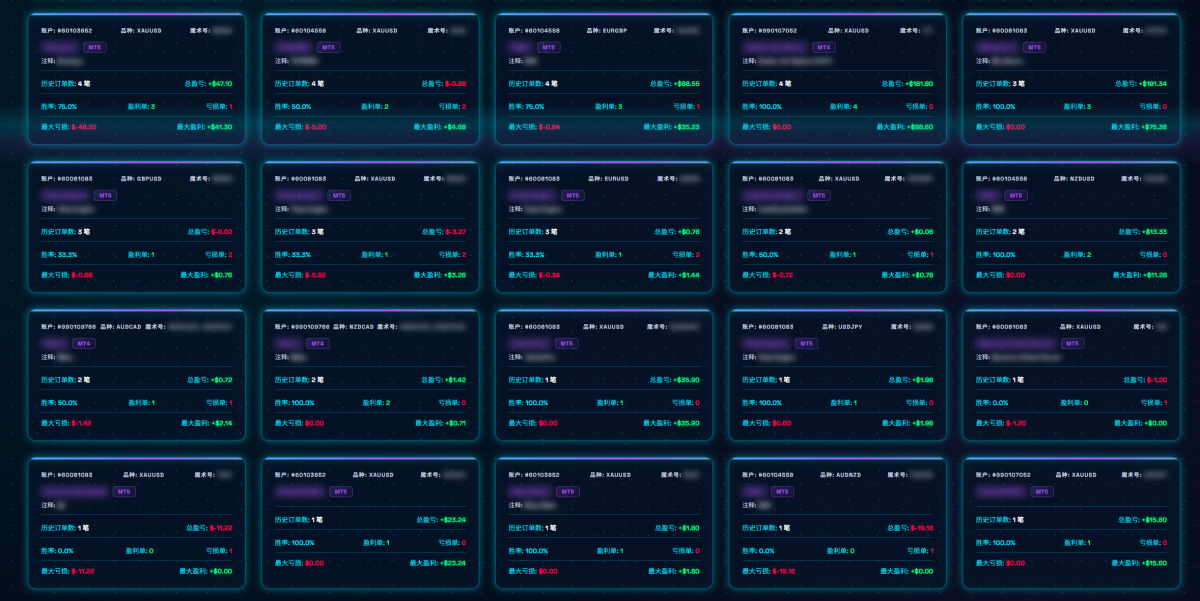
Task: Click the MT5 badge on the EURGBP card
Action: point(549,47)
